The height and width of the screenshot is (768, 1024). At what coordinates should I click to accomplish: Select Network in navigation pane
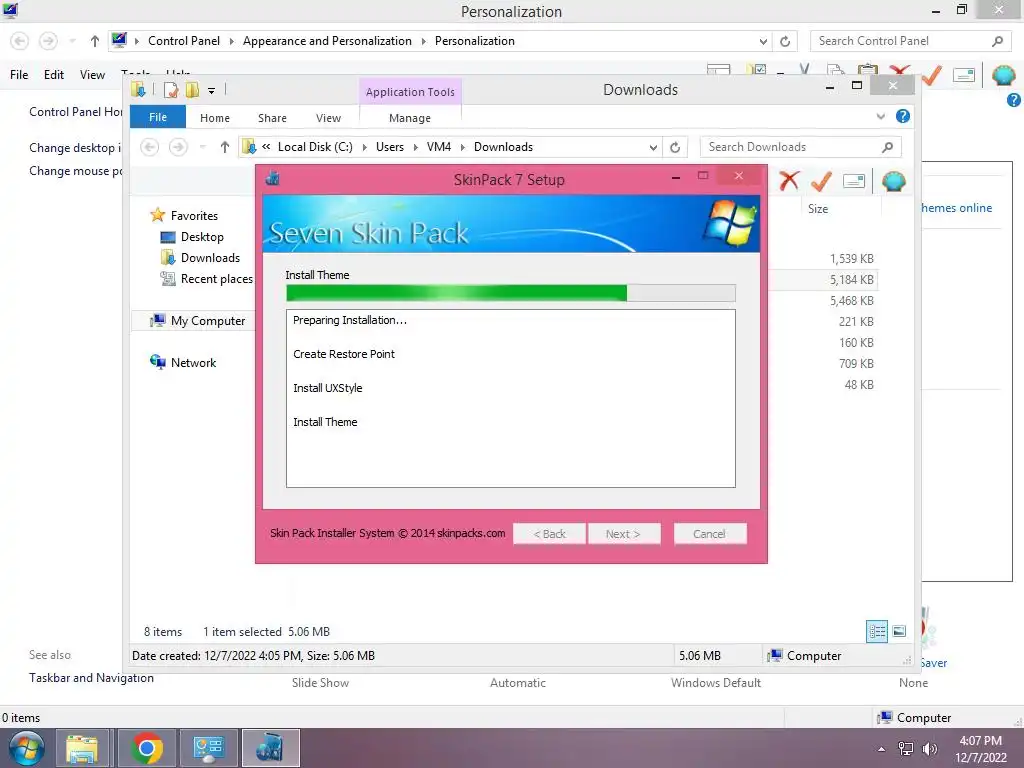[x=193, y=362]
